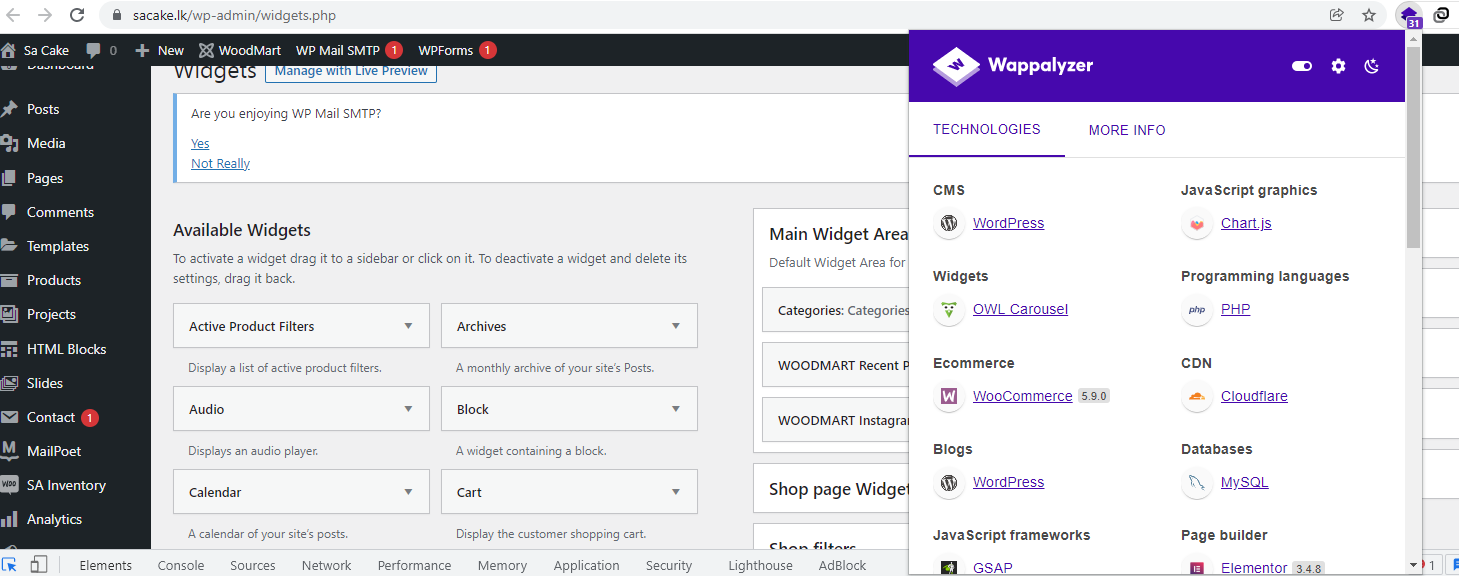Open the OWL Carousel link
The image size is (1459, 576).
point(1020,309)
